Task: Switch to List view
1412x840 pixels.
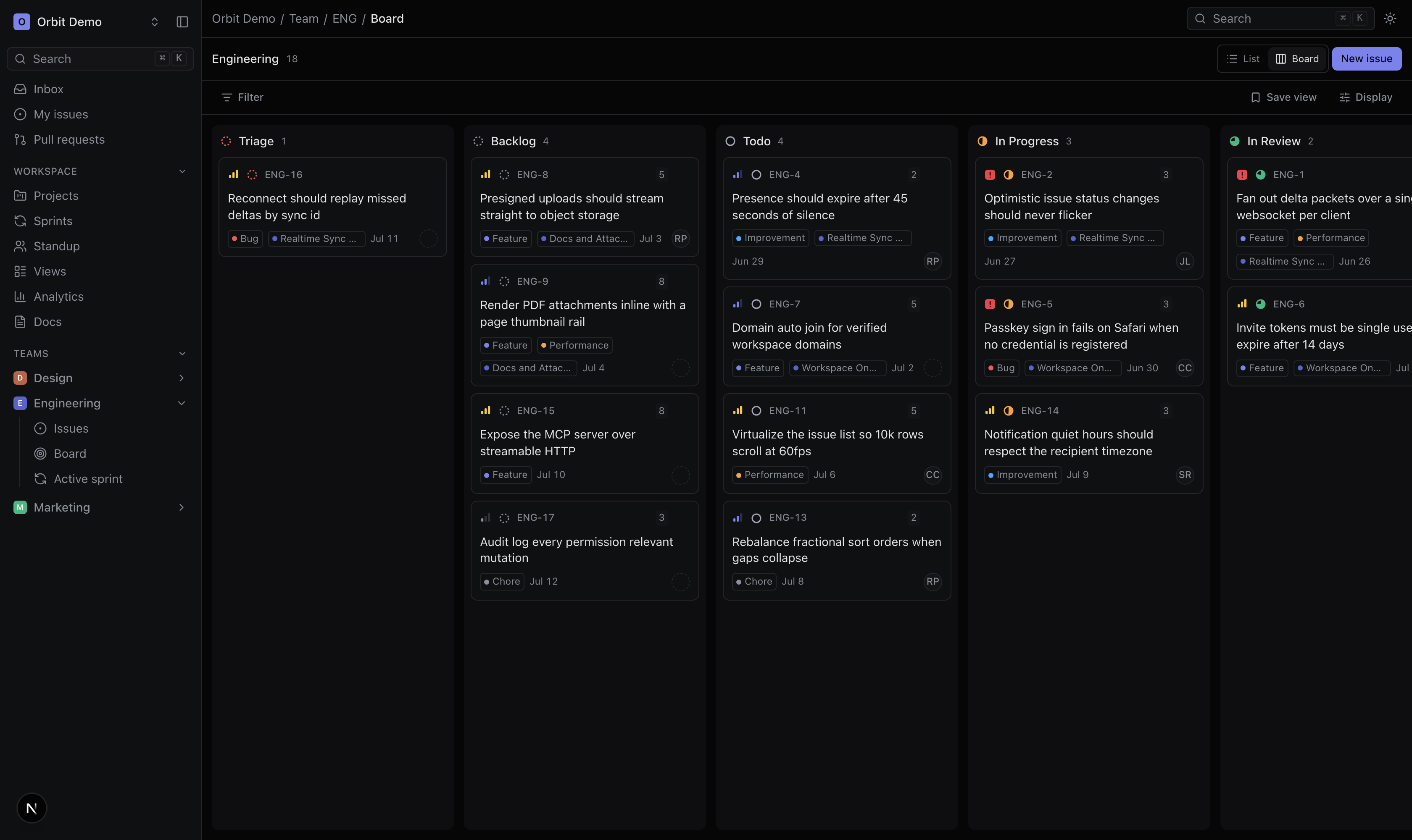Action: coord(1243,59)
